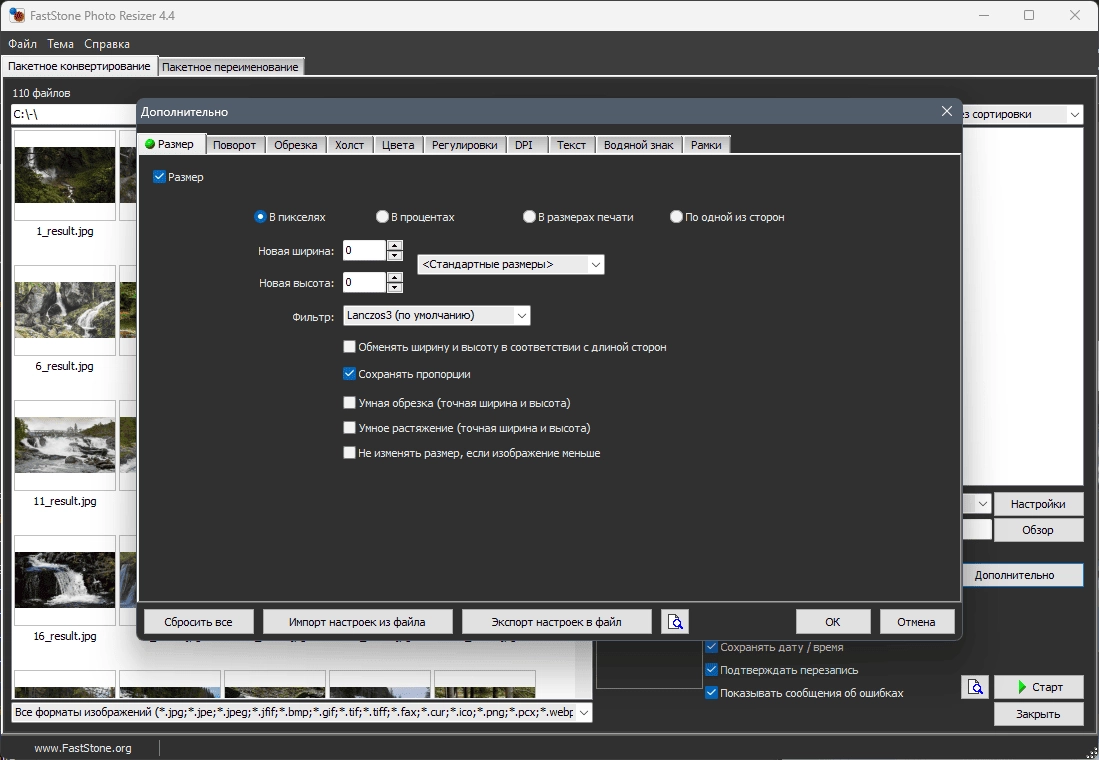Click the Новая ширина input field

pyautogui.click(x=364, y=250)
